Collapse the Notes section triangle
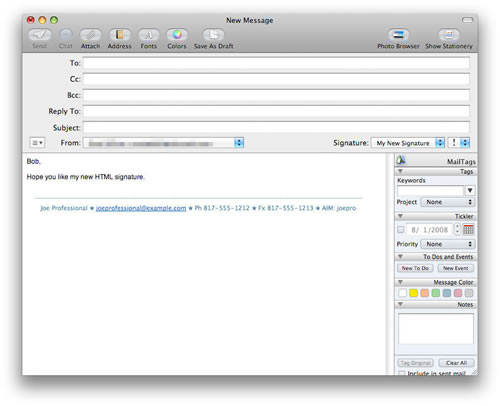Viewport: 500px width, 406px height. [x=400, y=304]
